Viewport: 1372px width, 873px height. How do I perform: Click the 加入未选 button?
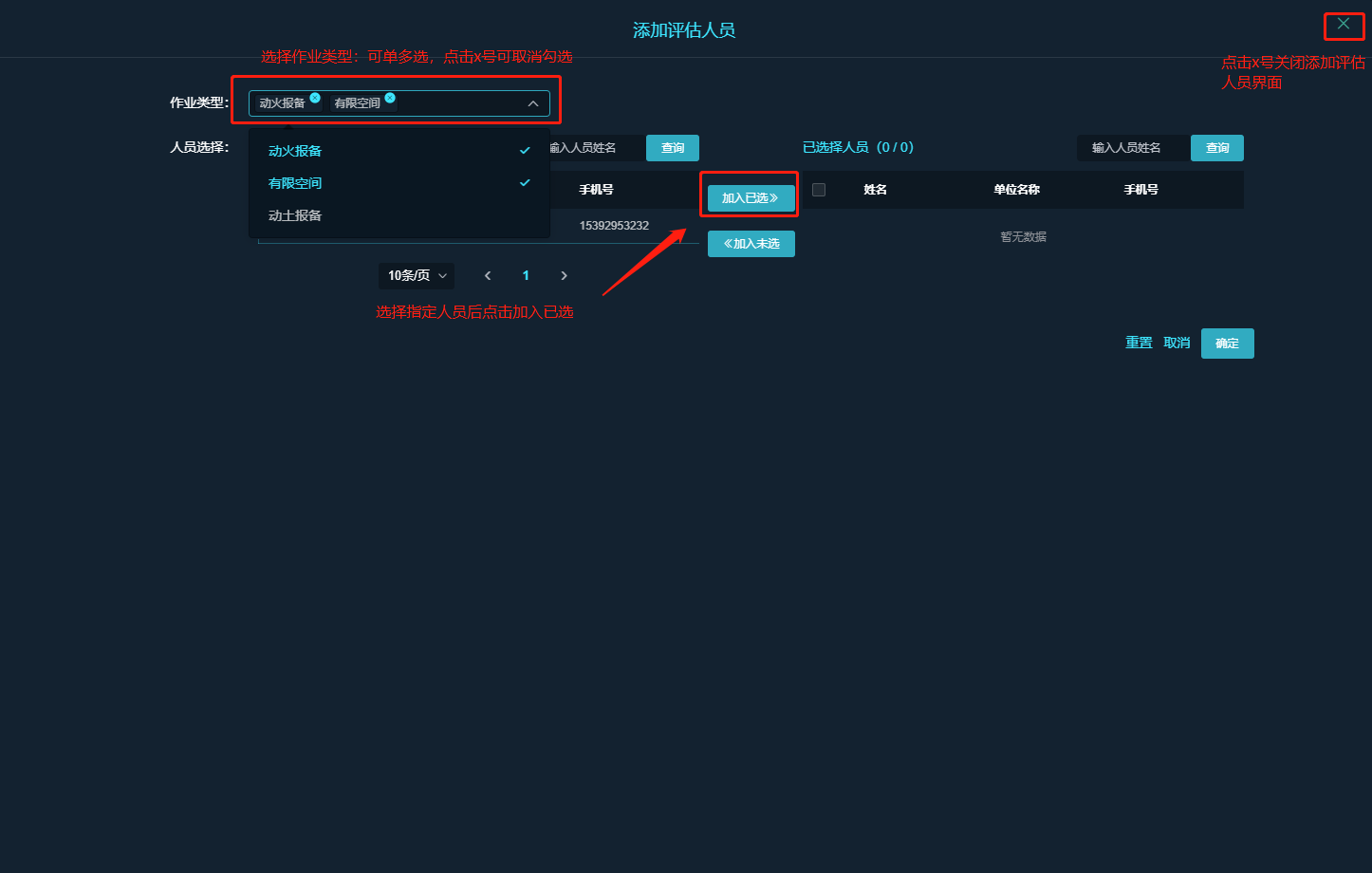751,244
